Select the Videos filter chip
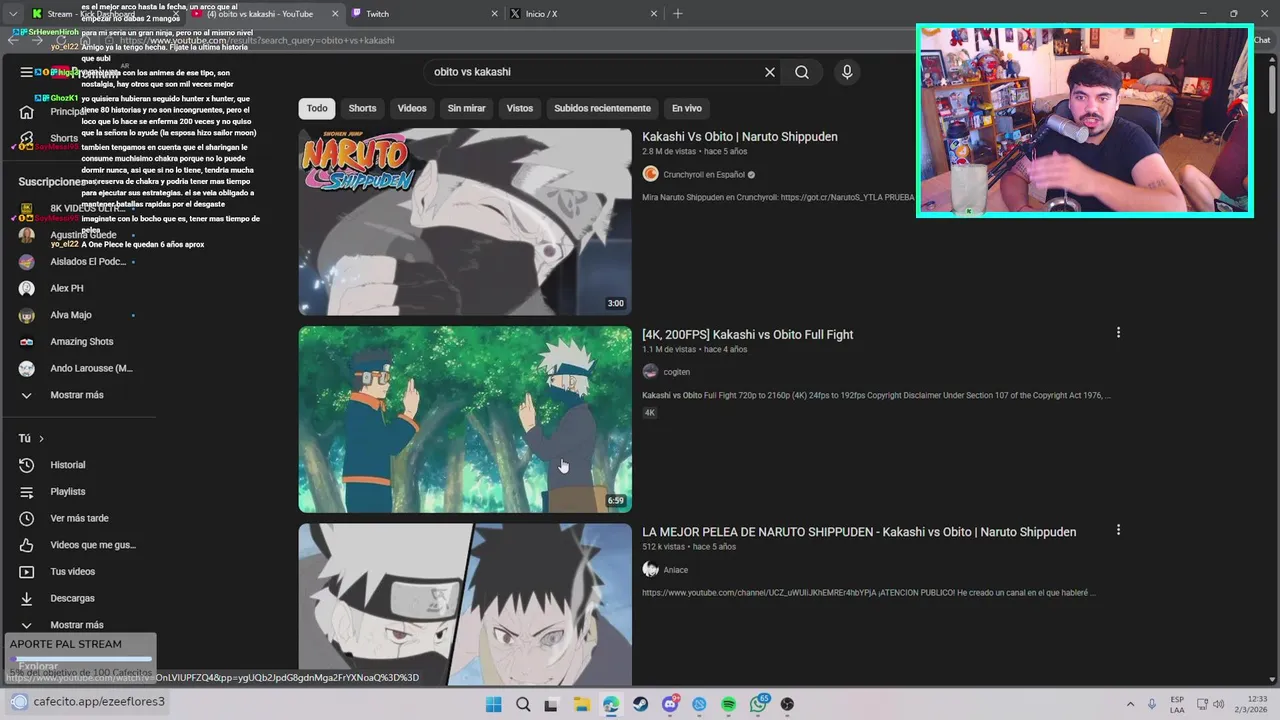Image resolution: width=1280 pixels, height=720 pixels. (x=412, y=108)
